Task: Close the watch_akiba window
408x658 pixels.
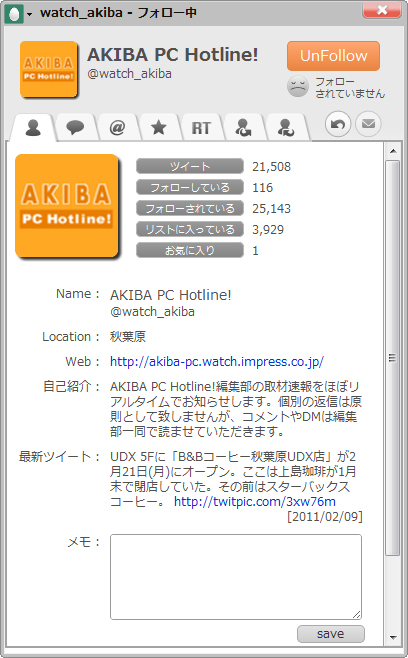Action: pyautogui.click(x=382, y=10)
